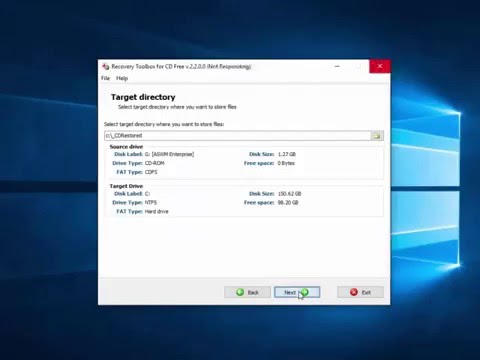Image resolution: width=480 pixels, height=360 pixels.
Task: Click source Disk Label value 'G: [ASWM Enterprise]'
Action: pyautogui.click(x=169, y=154)
